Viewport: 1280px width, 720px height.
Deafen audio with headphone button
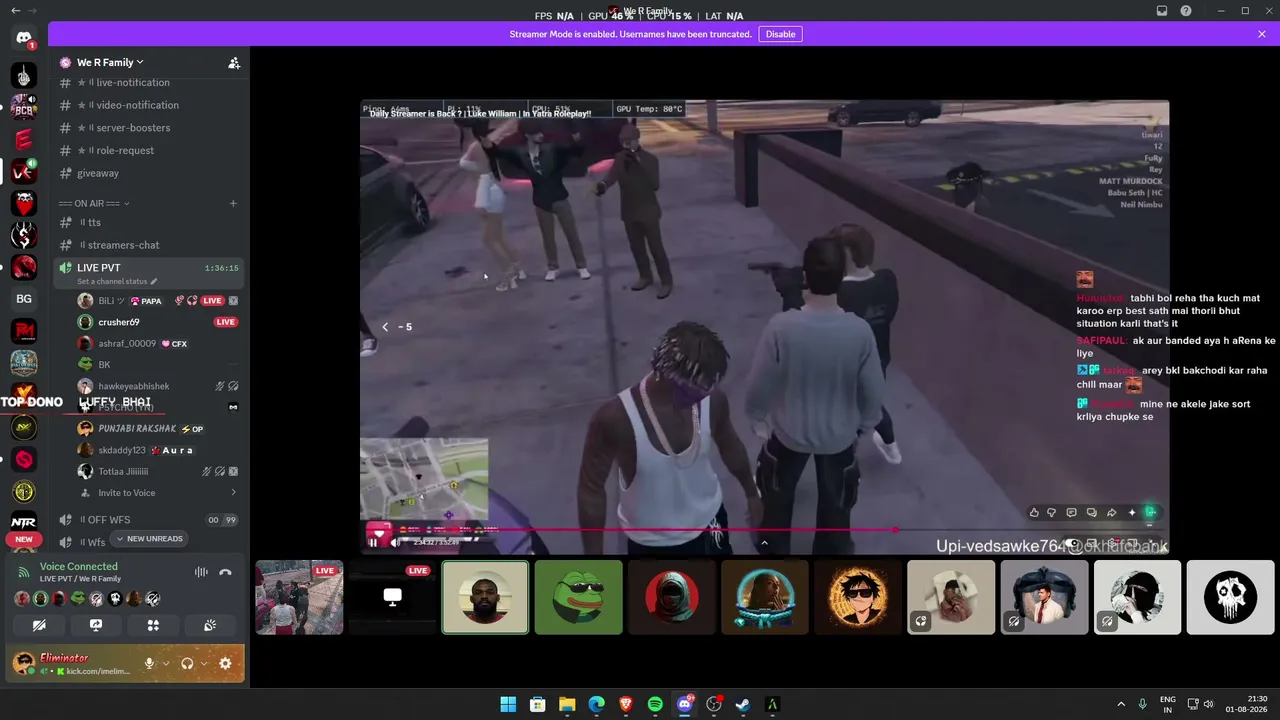pyautogui.click(x=187, y=663)
